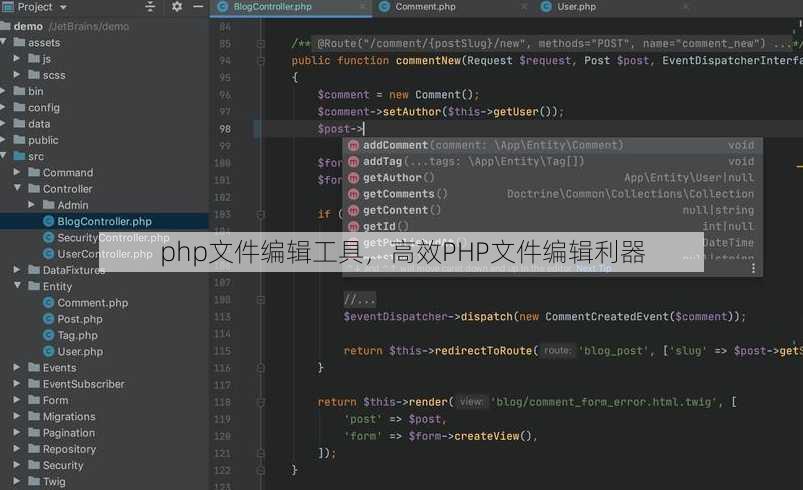
Task: Collapse the assets folder
Action: pos(4,42)
